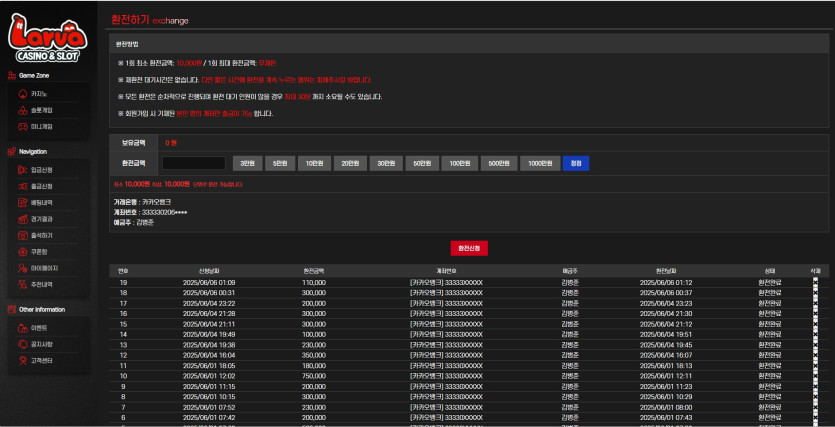Click the 환전하기 exchange page title
The image size is (835, 427).
tap(130, 20)
